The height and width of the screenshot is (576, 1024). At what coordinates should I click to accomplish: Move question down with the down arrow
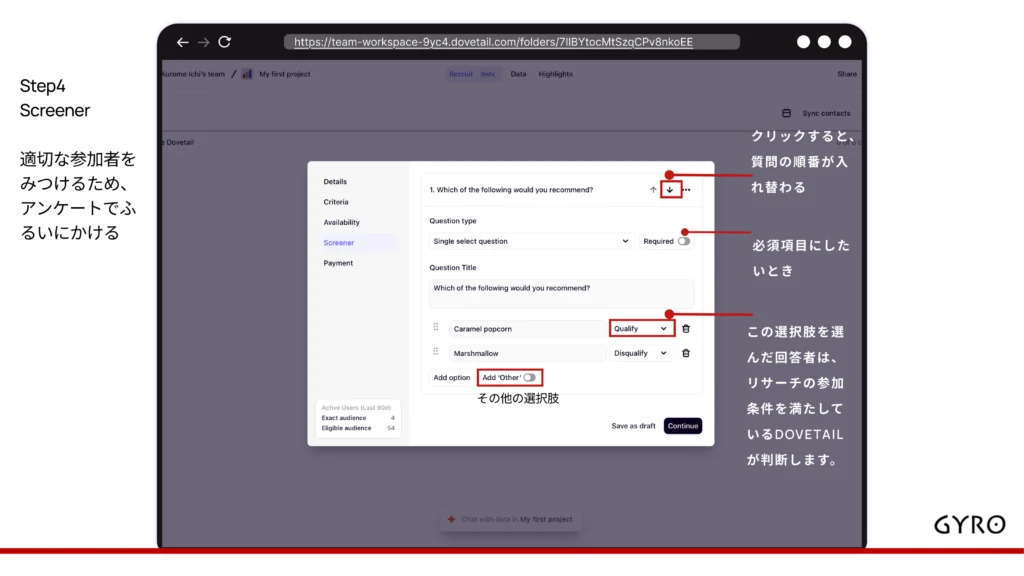click(670, 190)
